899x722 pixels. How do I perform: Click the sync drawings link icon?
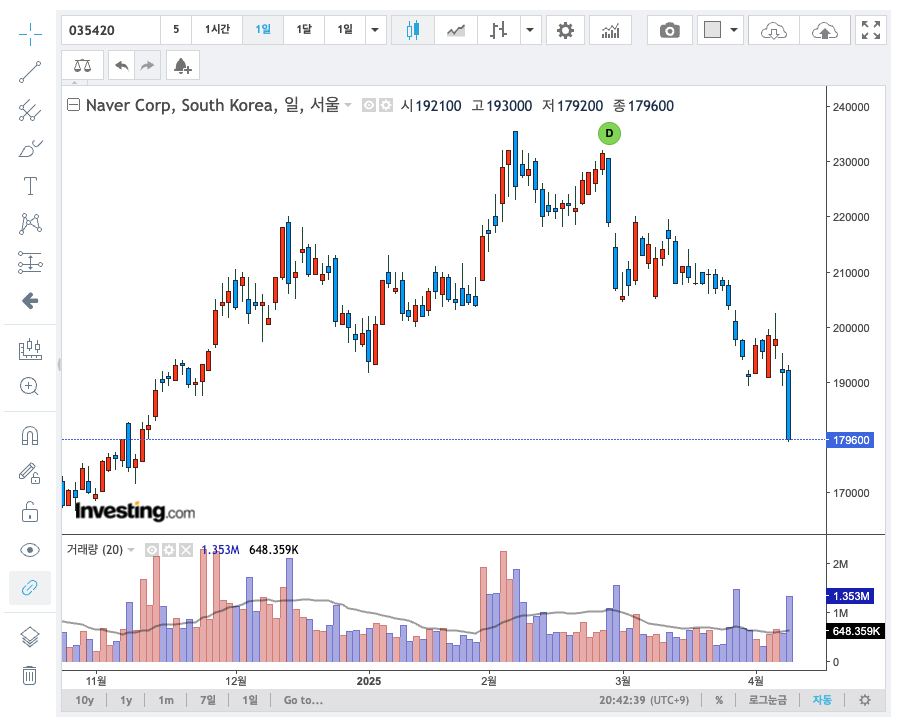click(30, 588)
